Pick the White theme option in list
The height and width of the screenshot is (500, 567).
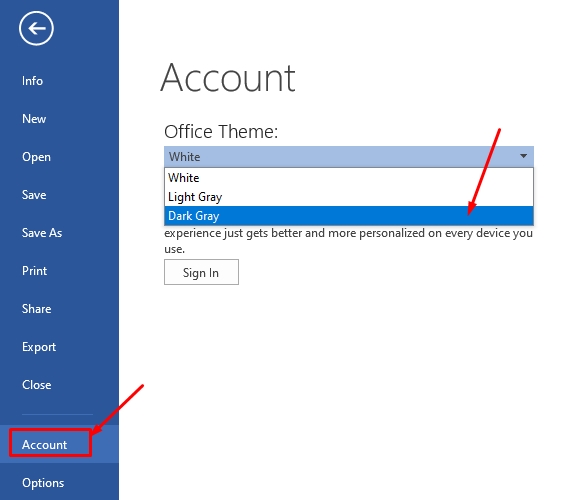(349, 178)
